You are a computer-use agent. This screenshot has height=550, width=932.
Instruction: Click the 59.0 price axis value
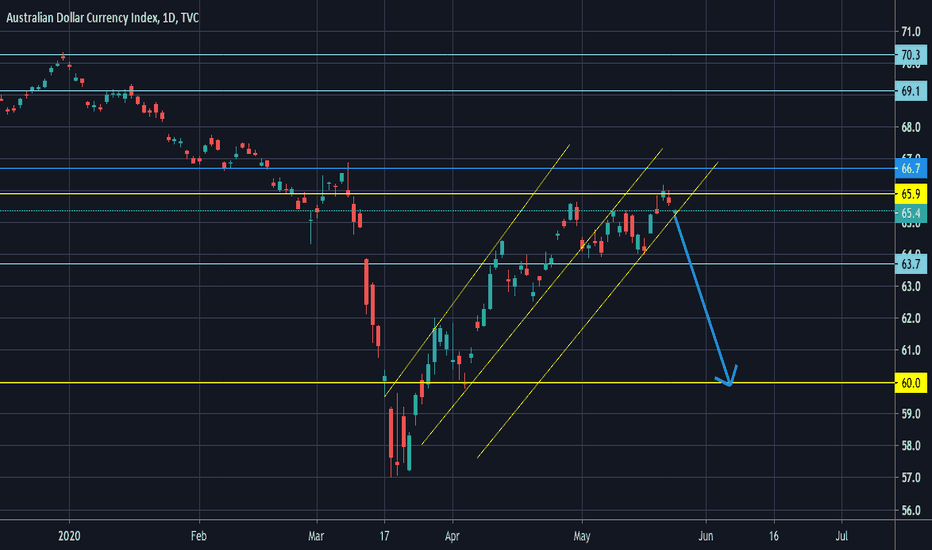(911, 414)
